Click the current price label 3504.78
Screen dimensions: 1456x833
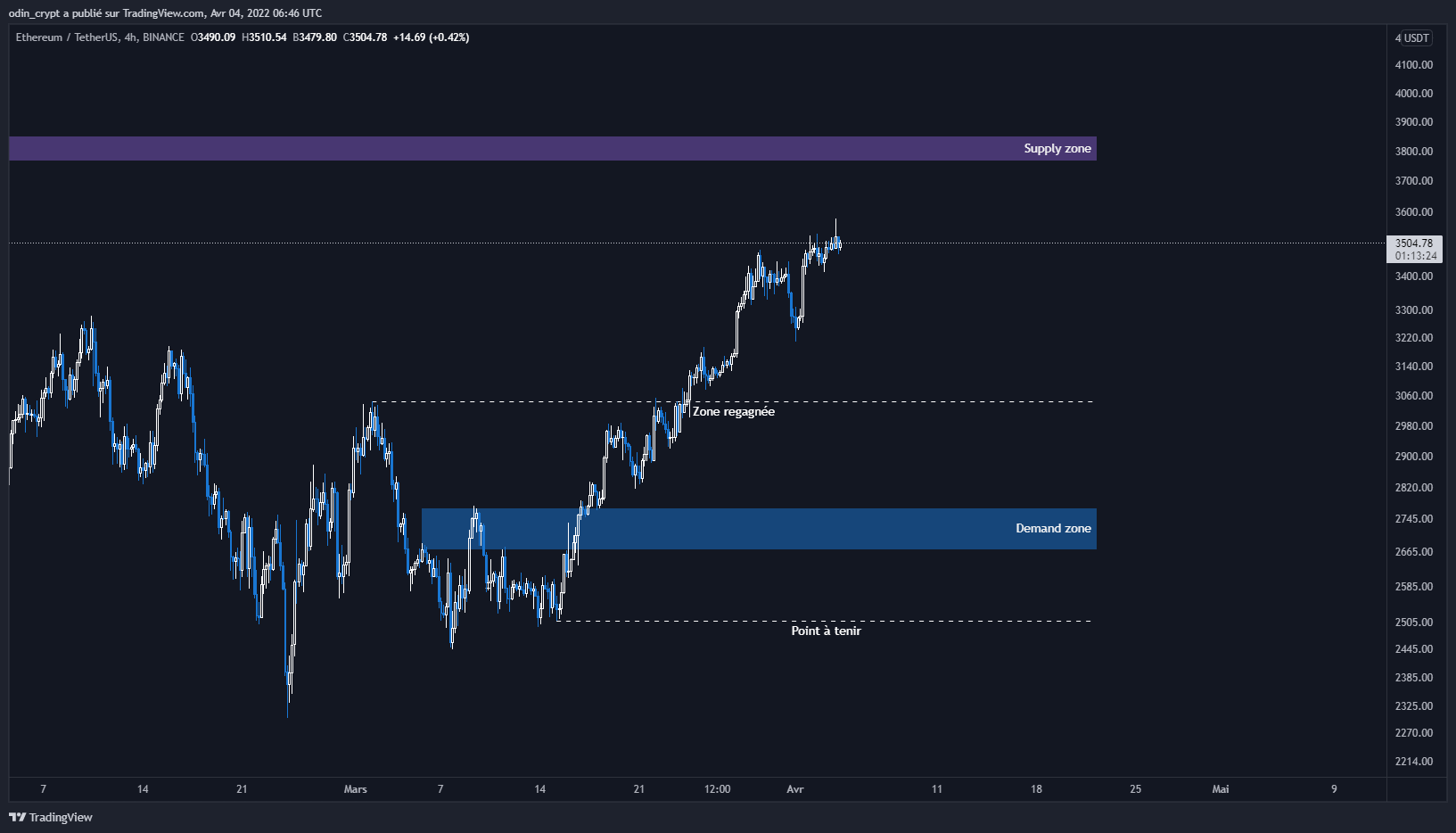click(1413, 242)
